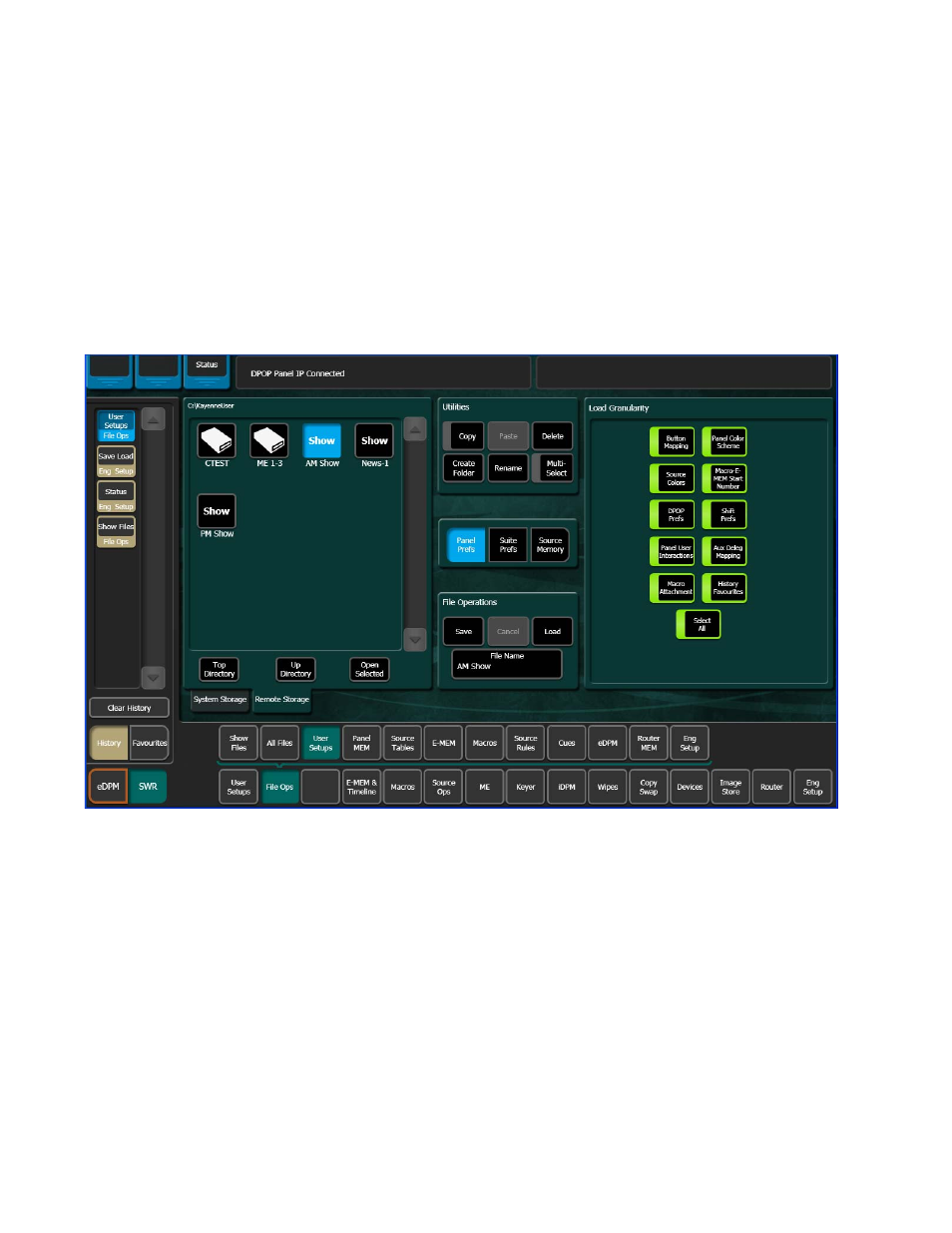Screen dimensions: 952x1233
Task: Click the file list scrollbar track
Action: point(415,534)
